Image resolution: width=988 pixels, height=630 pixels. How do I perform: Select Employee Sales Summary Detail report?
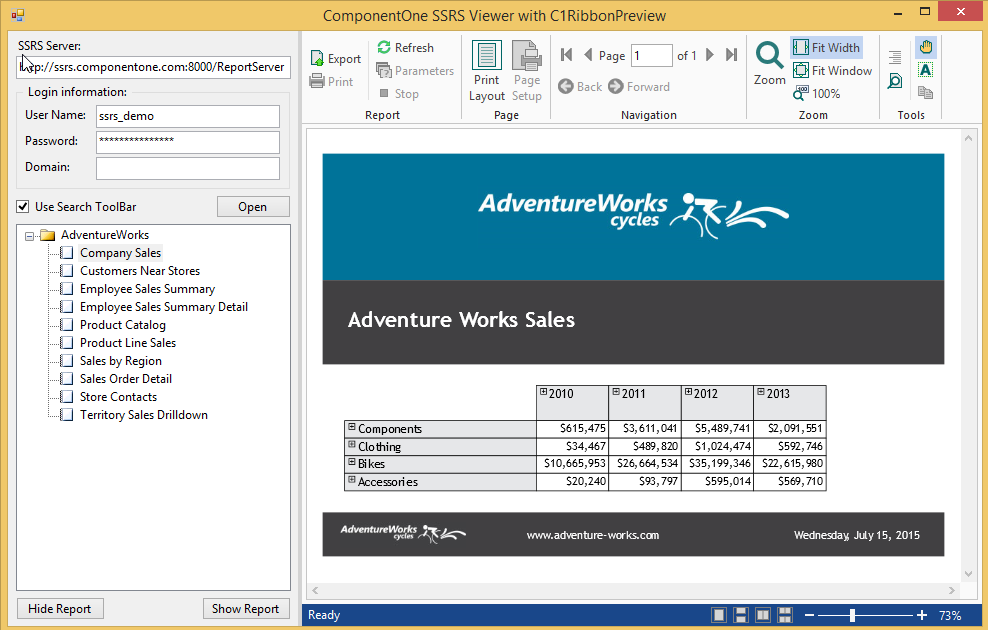pos(164,307)
